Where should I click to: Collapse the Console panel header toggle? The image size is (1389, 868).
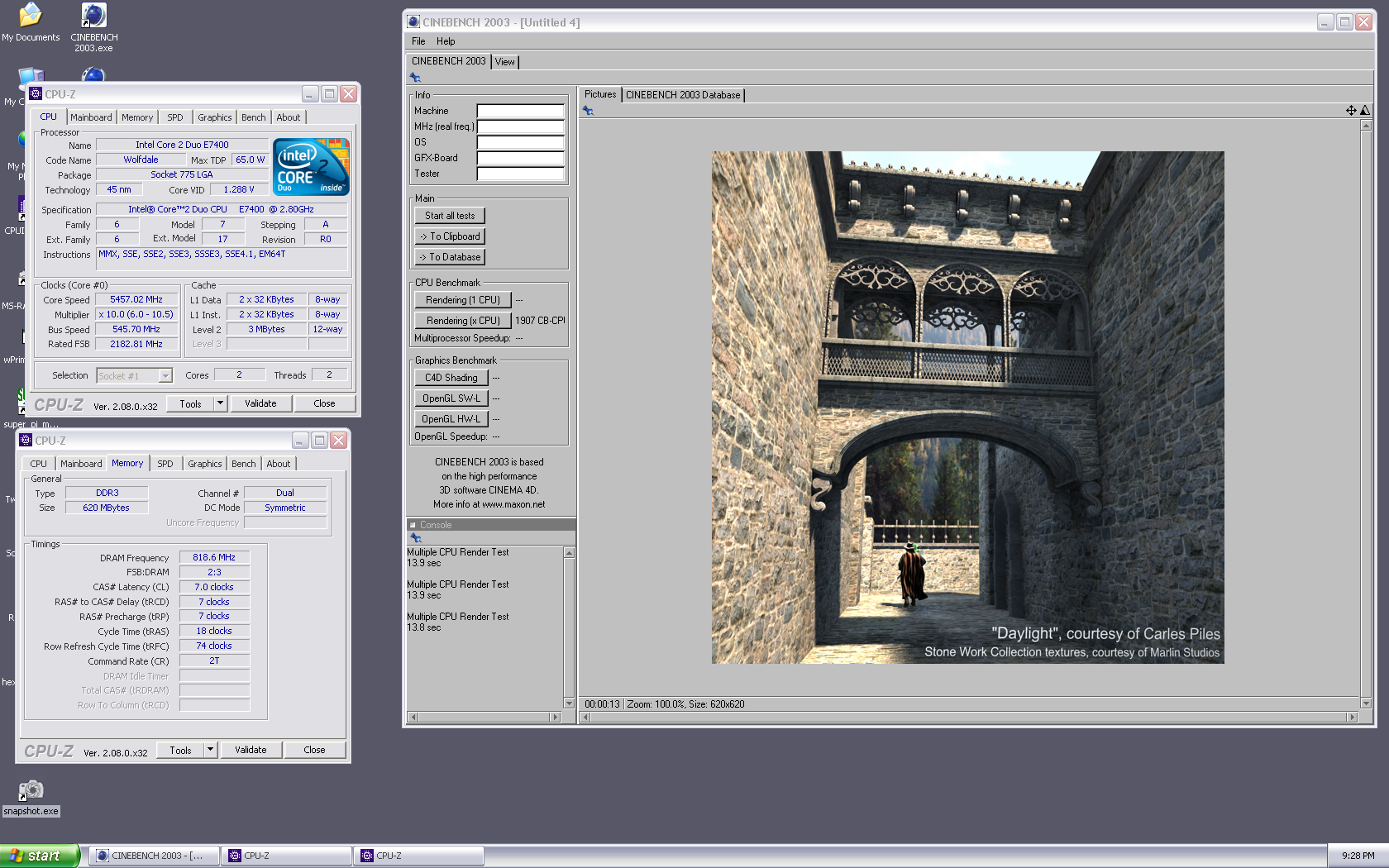point(413,525)
